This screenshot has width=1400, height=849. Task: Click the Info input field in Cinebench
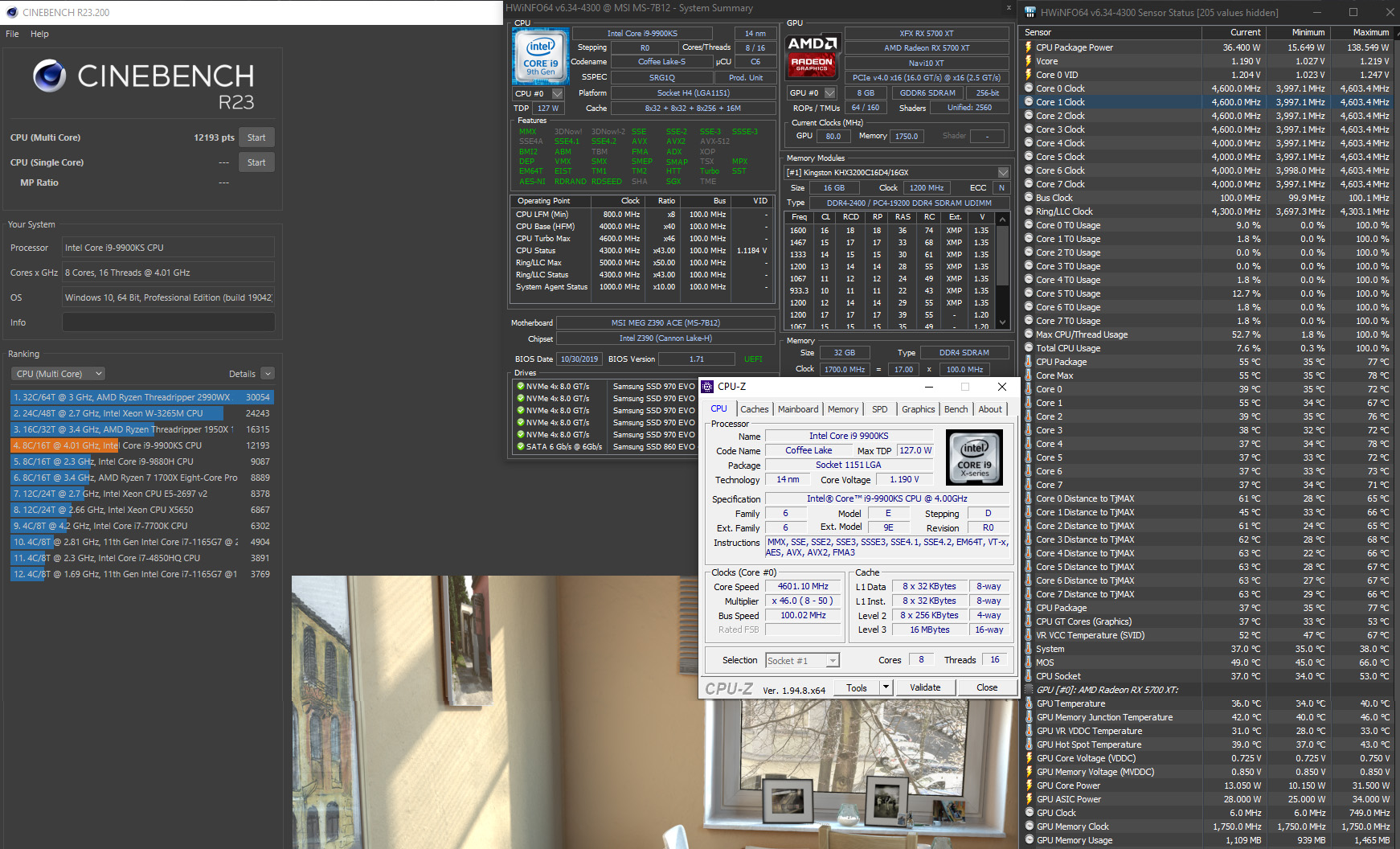(169, 322)
